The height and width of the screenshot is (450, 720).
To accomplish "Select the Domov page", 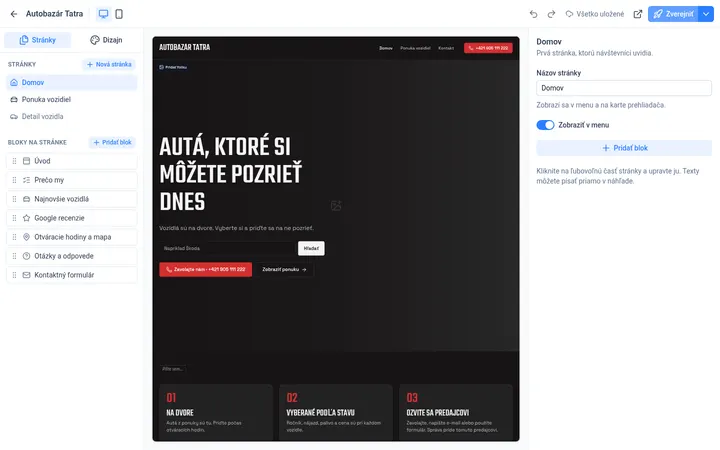I will pos(72,83).
